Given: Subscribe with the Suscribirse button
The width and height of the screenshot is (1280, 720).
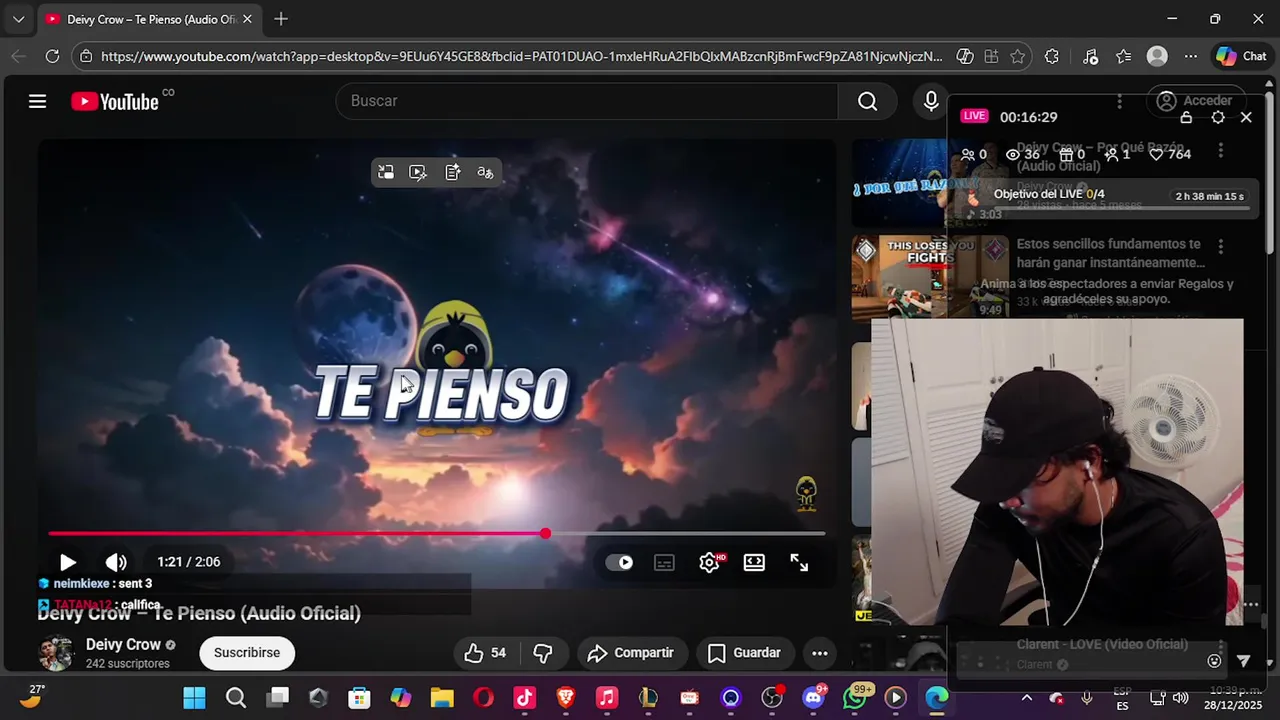Looking at the screenshot, I should 247,652.
